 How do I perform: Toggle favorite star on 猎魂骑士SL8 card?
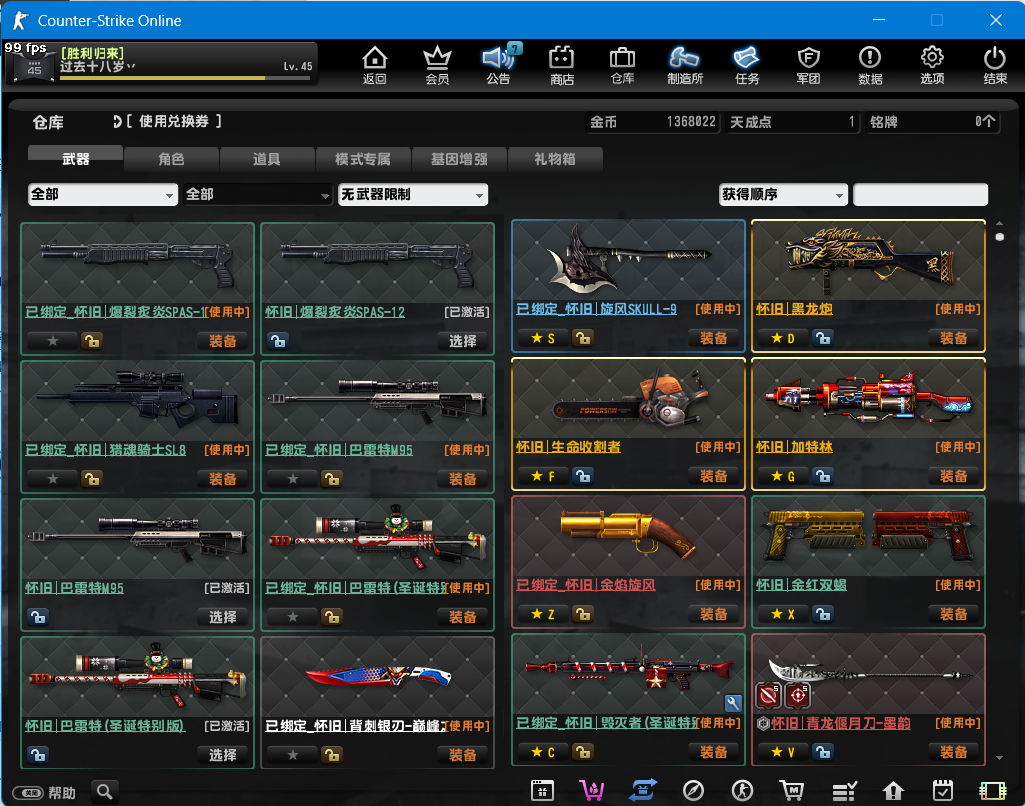click(53, 479)
